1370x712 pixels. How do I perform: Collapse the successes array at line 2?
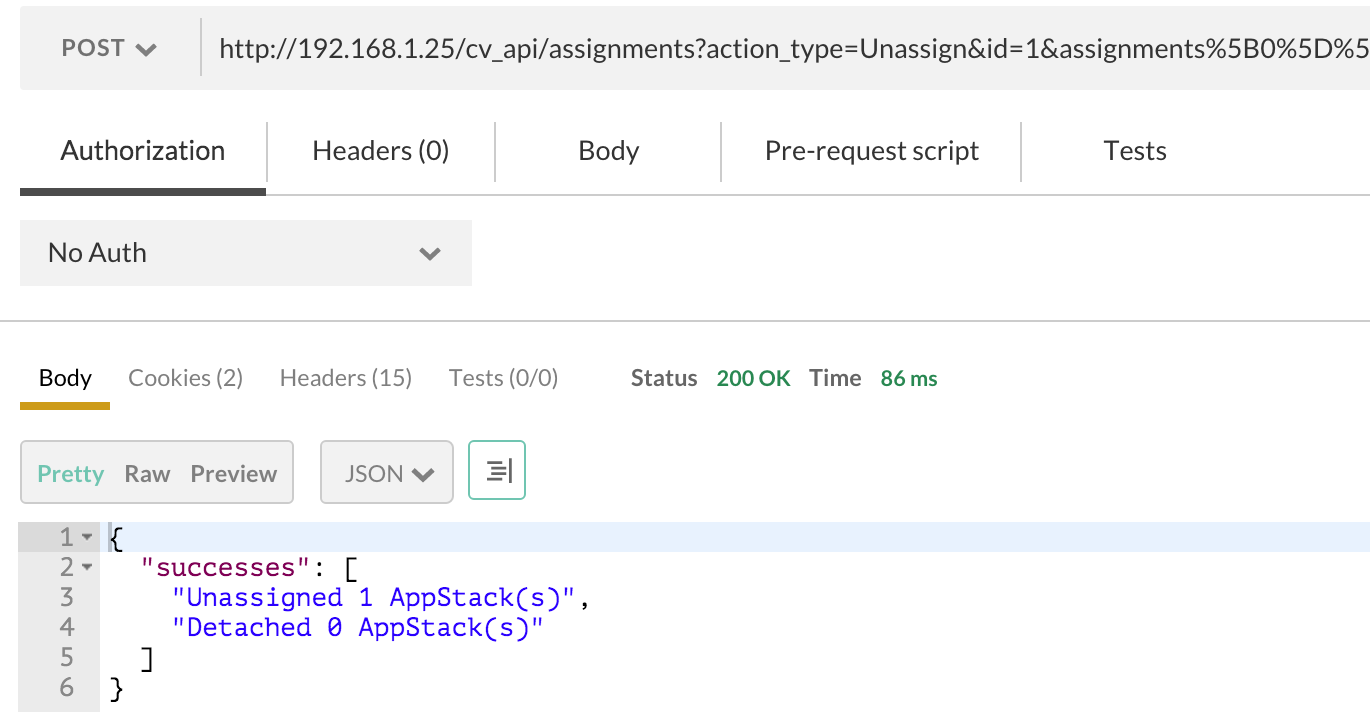click(x=88, y=568)
